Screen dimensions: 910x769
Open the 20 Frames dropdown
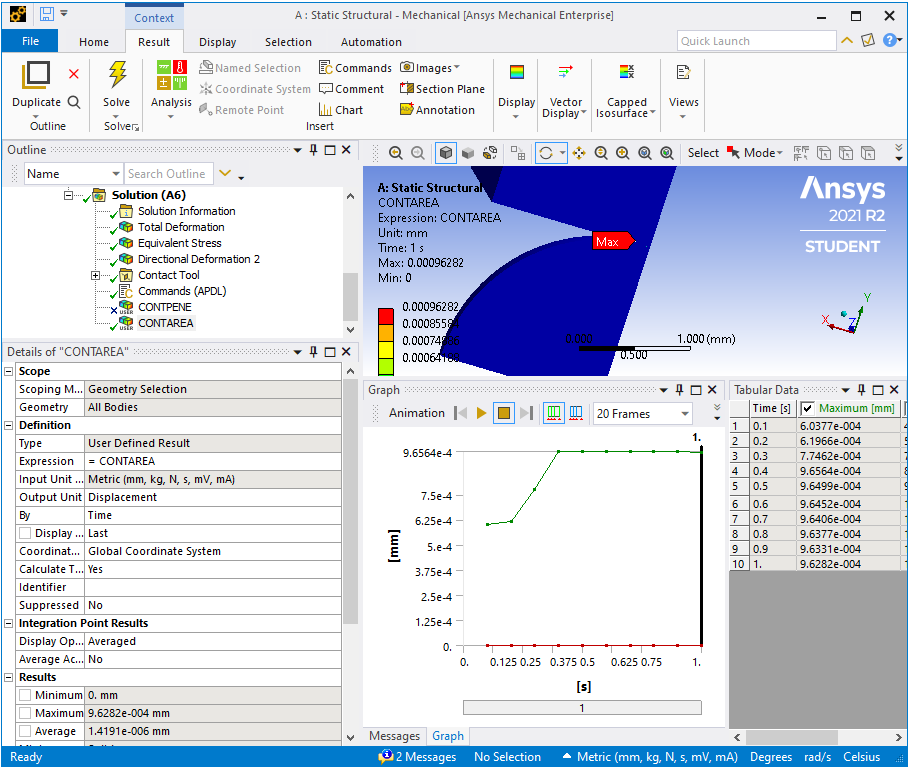coord(643,414)
